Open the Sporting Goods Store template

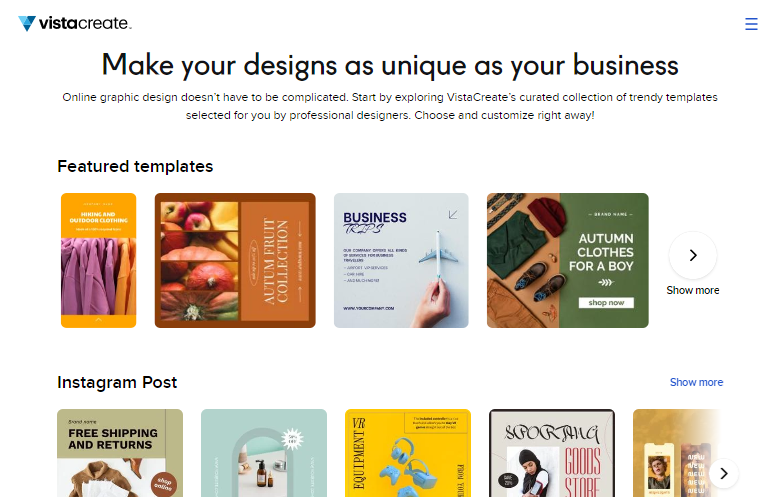tap(552, 453)
